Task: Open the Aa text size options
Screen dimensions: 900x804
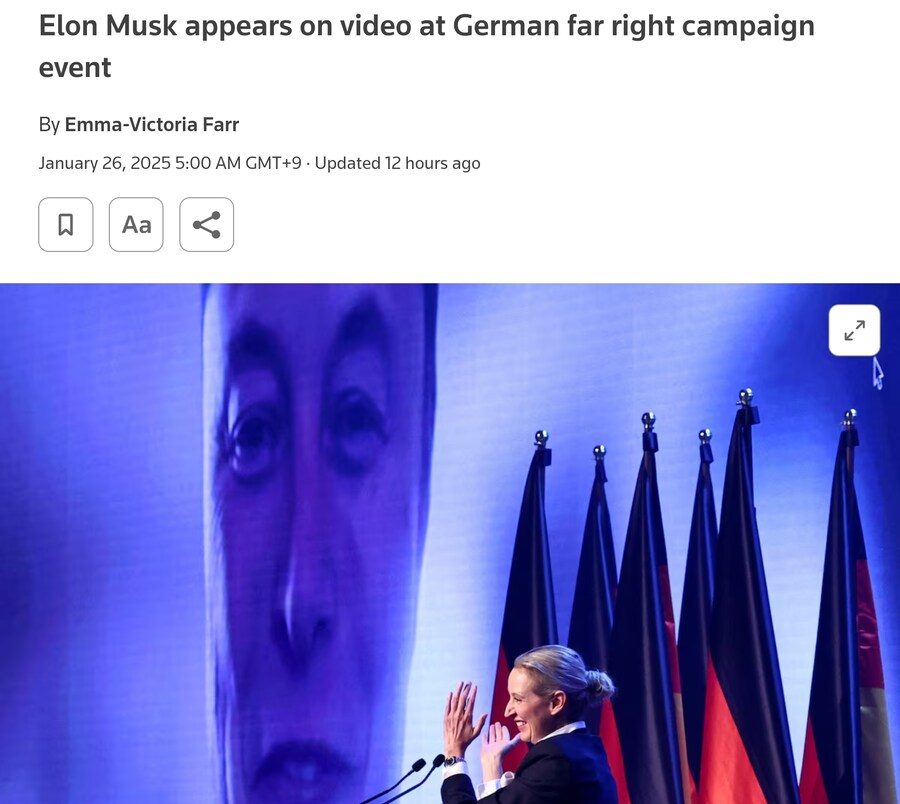Action: [136, 224]
